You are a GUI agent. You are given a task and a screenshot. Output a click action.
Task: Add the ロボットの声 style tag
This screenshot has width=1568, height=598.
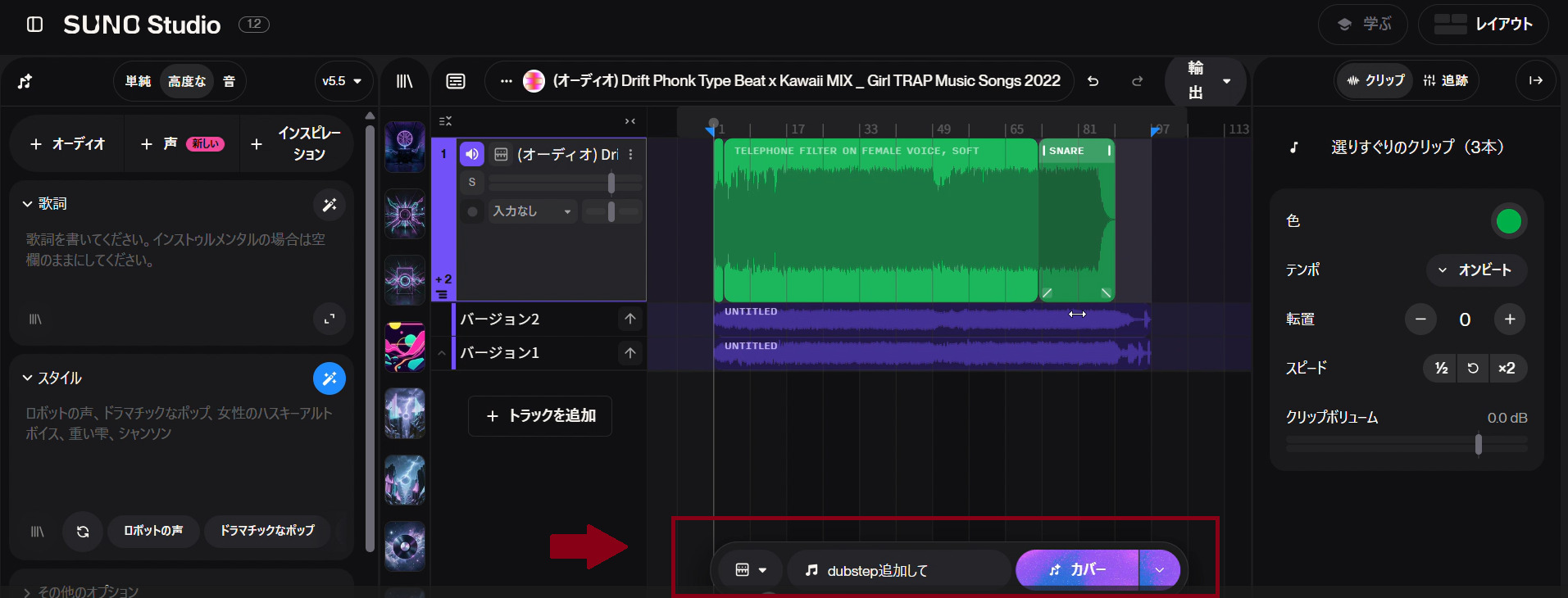point(153,531)
